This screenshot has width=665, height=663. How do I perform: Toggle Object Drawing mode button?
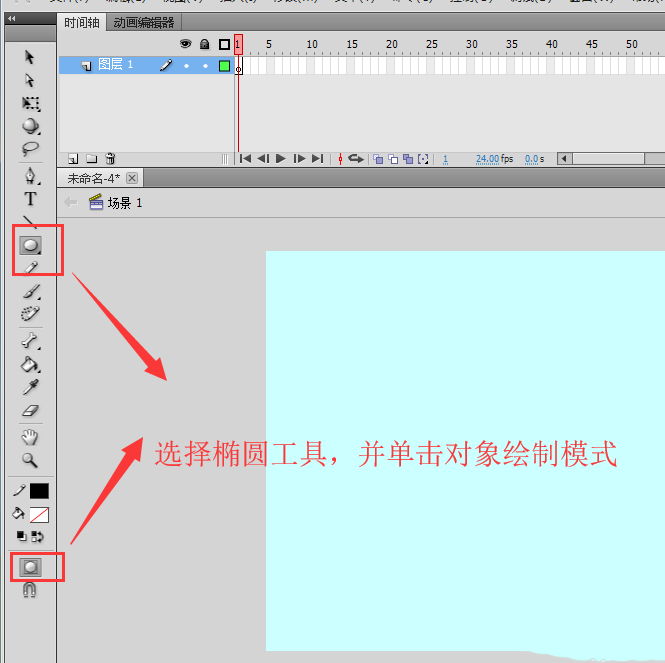pos(31,567)
